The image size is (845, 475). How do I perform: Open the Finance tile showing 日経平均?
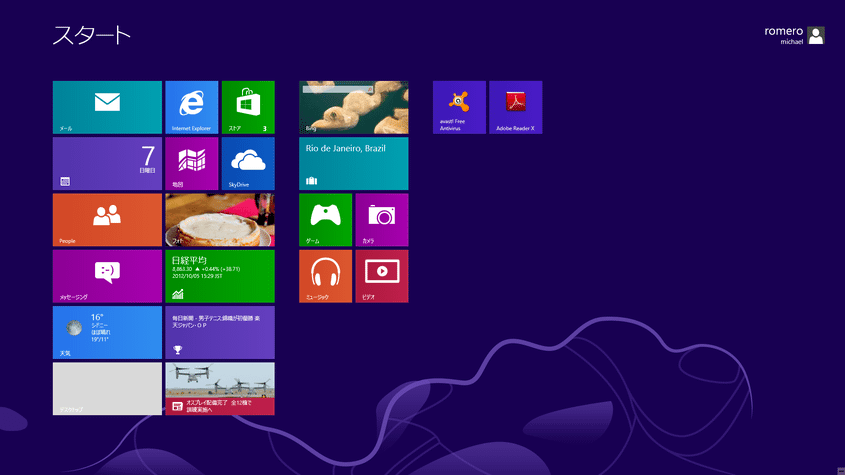coord(220,276)
